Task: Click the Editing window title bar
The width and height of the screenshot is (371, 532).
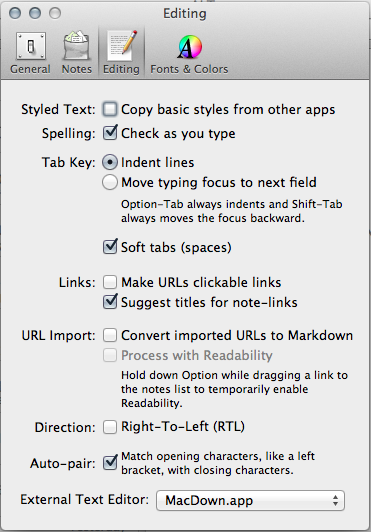Action: pos(185,14)
